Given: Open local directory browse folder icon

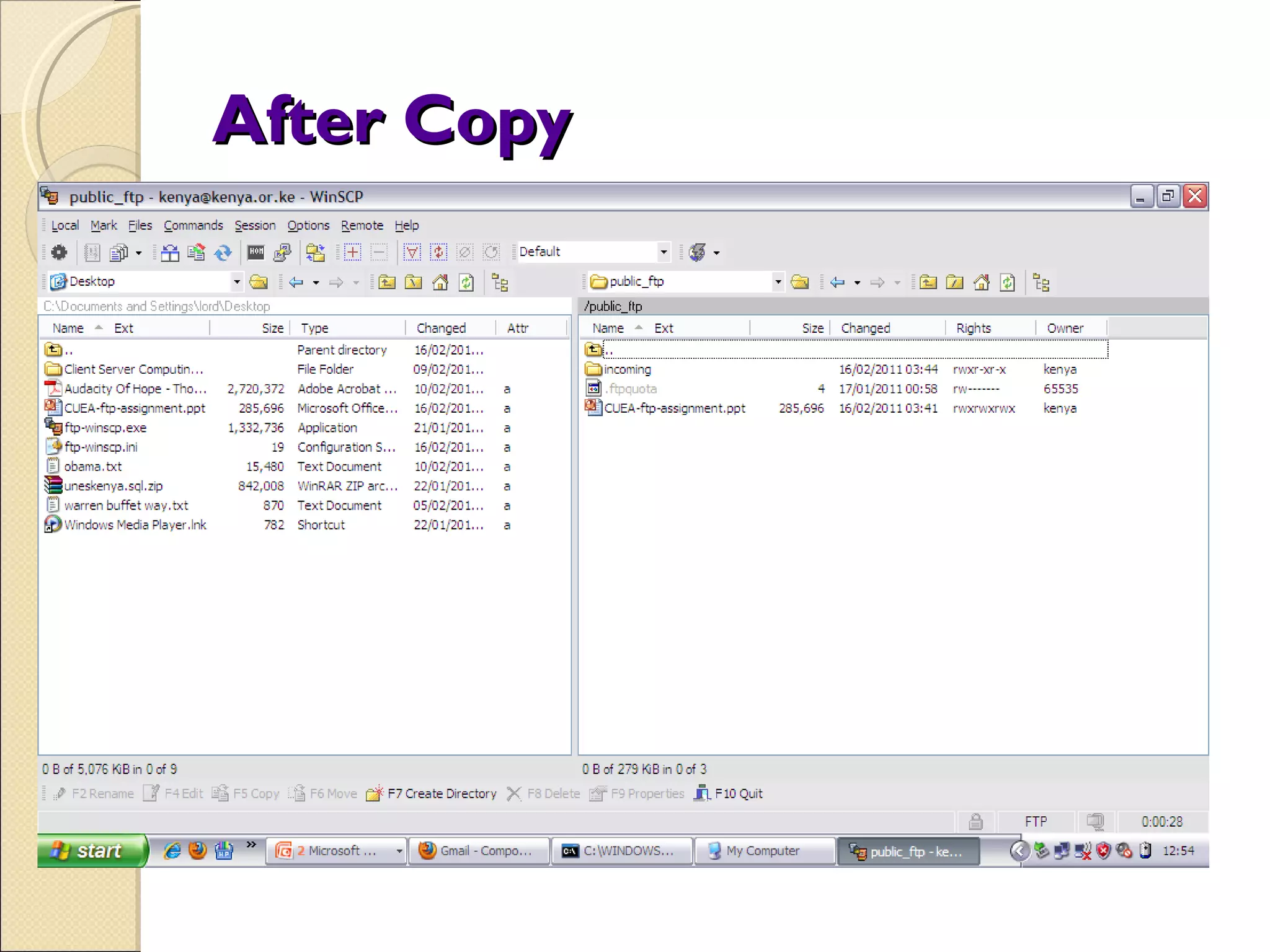Looking at the screenshot, I should pos(259,282).
